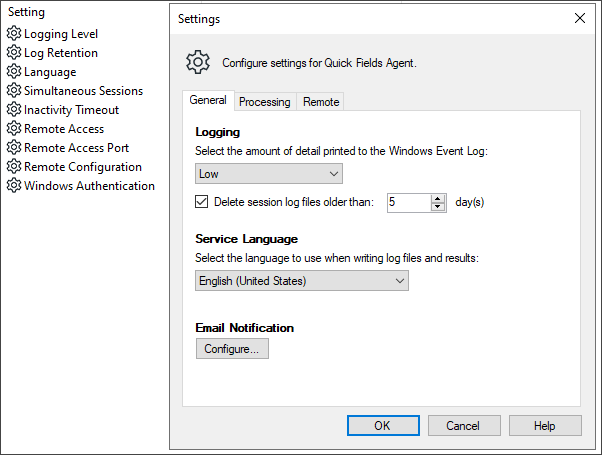
Task: Click the gear icon beside Log Retention
Action: point(14,53)
